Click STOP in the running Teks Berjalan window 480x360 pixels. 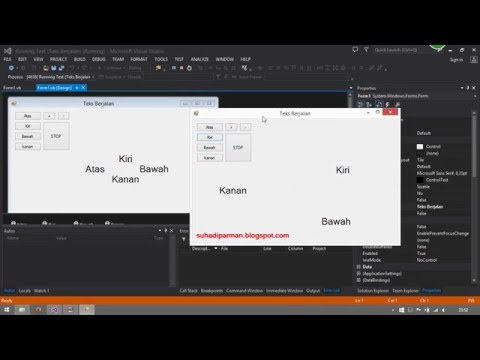pos(238,147)
